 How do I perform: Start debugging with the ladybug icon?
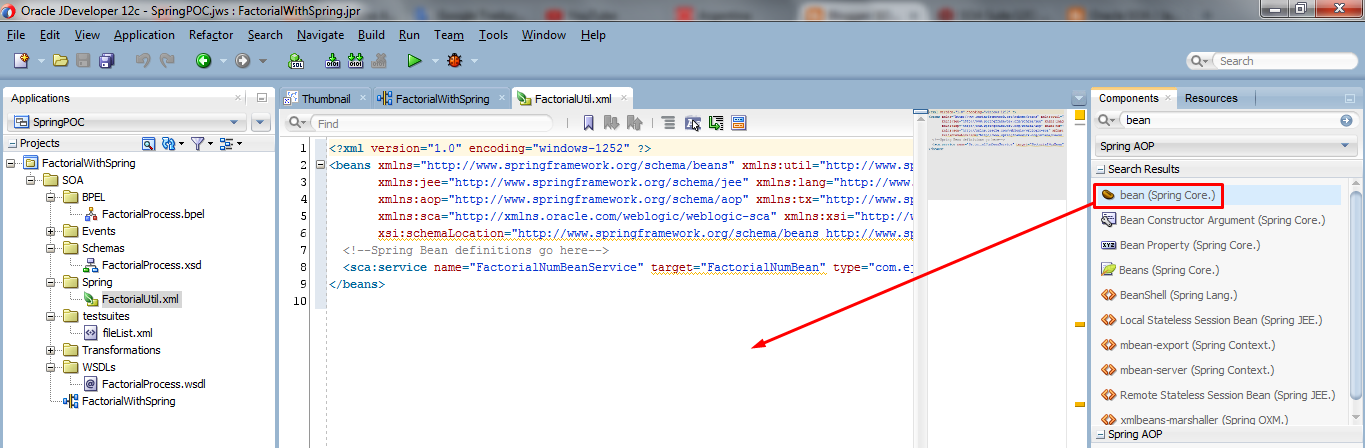(455, 61)
